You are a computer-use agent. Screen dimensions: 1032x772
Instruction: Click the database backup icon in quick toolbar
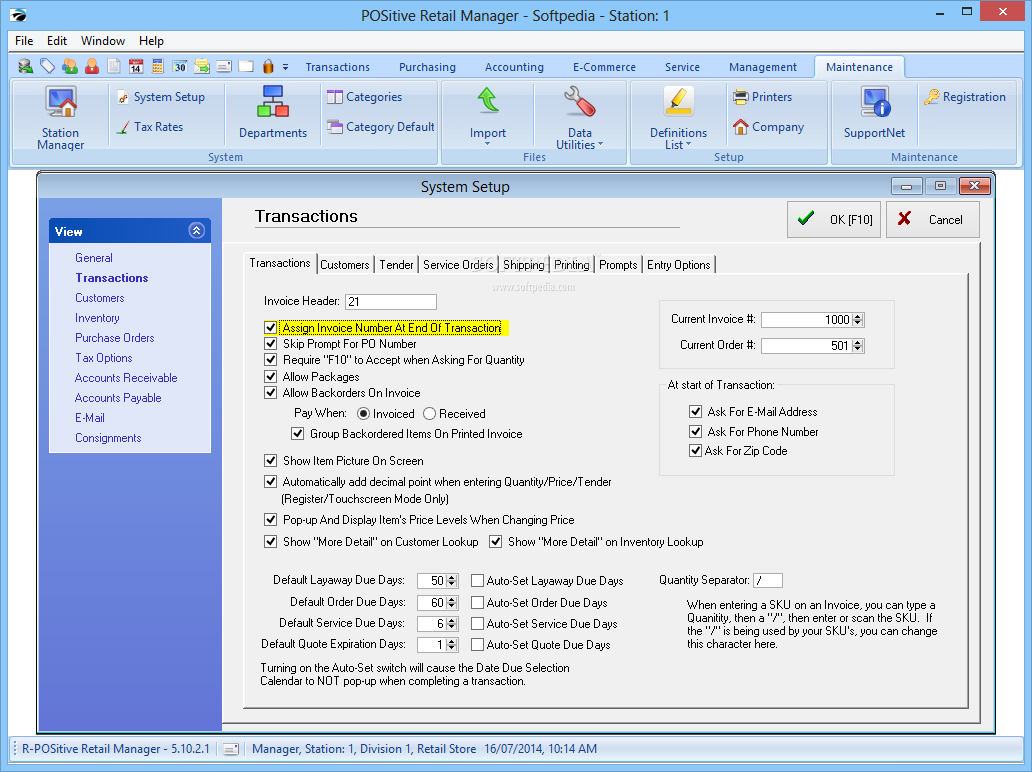[x=26, y=66]
